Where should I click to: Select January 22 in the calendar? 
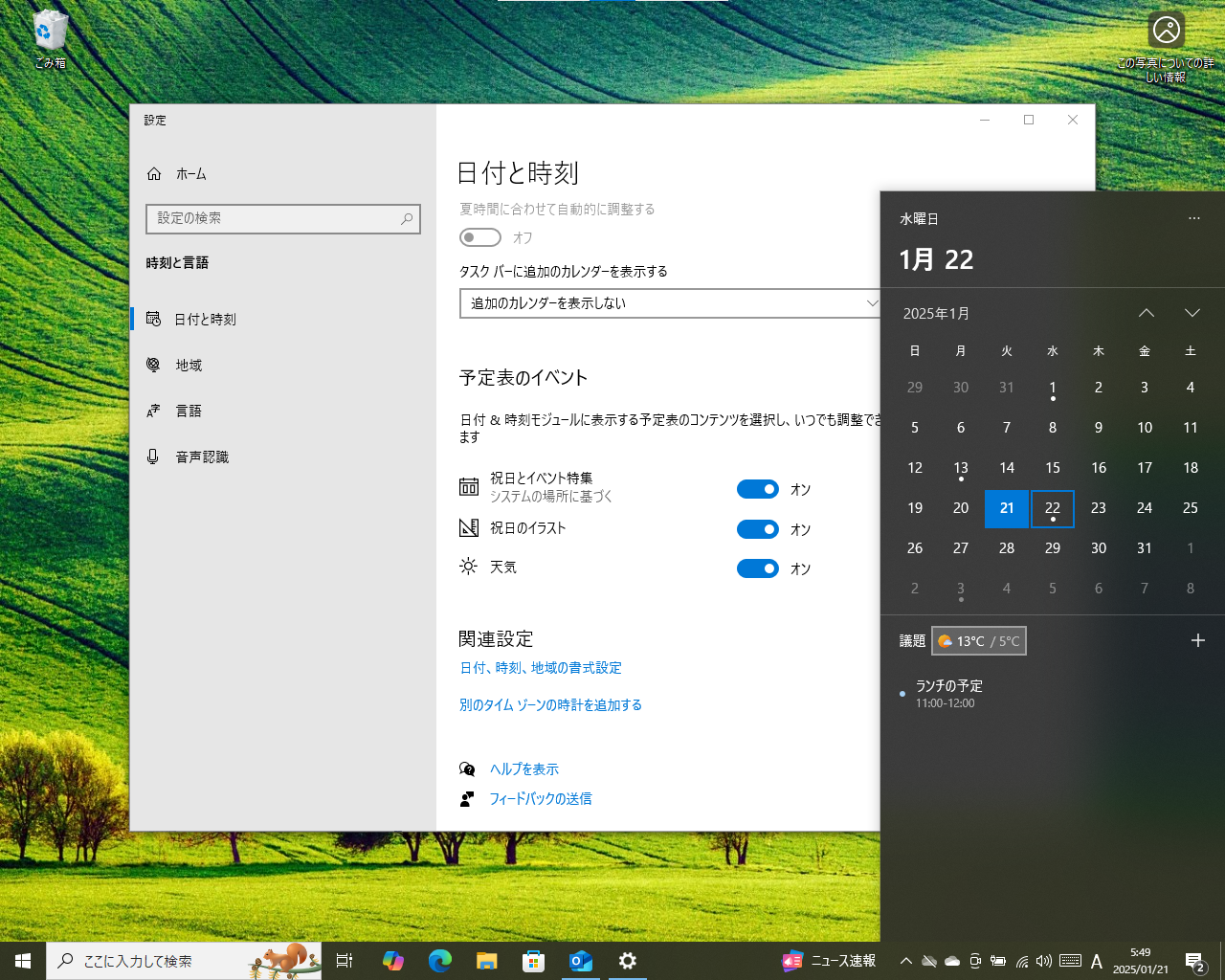pos(1053,508)
